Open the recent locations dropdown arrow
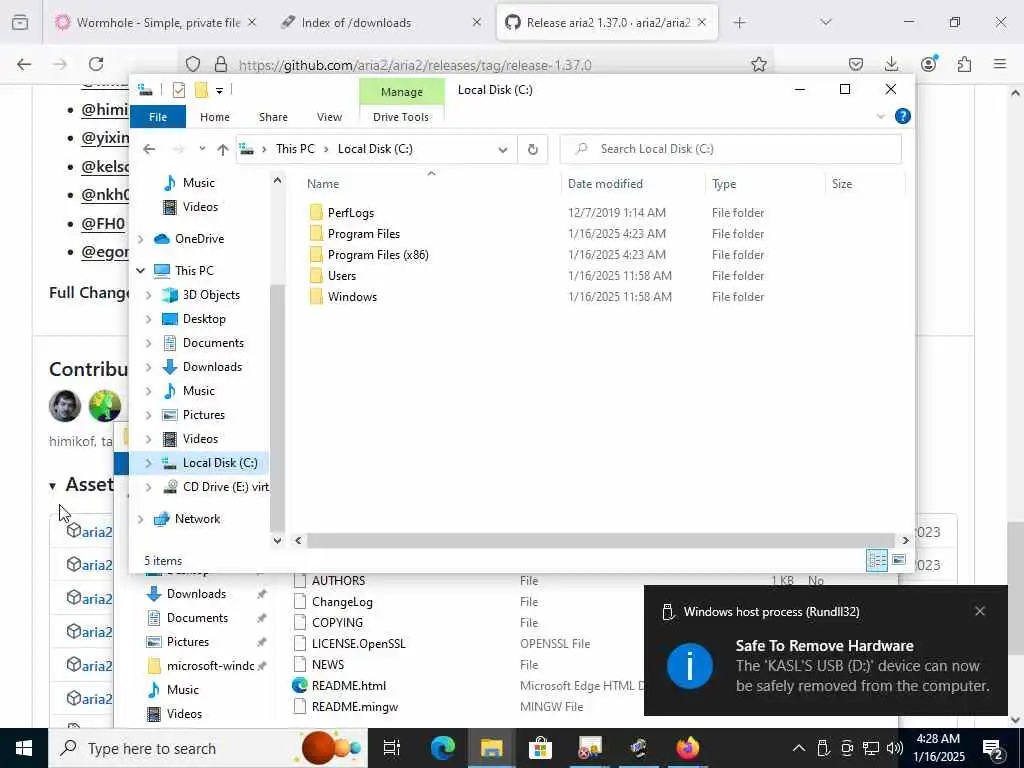Viewport: 1024px width, 768px height. point(202,149)
